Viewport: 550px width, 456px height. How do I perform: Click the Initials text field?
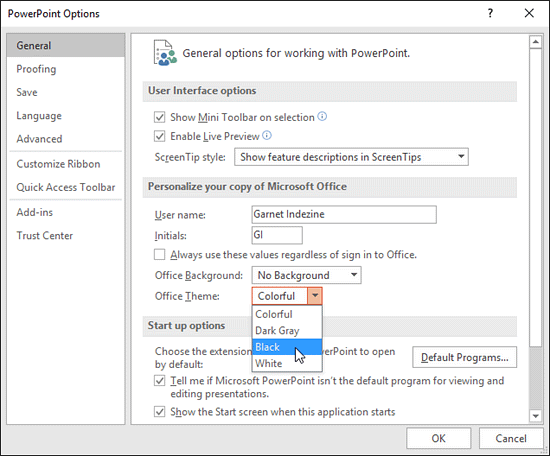pyautogui.click(x=277, y=235)
